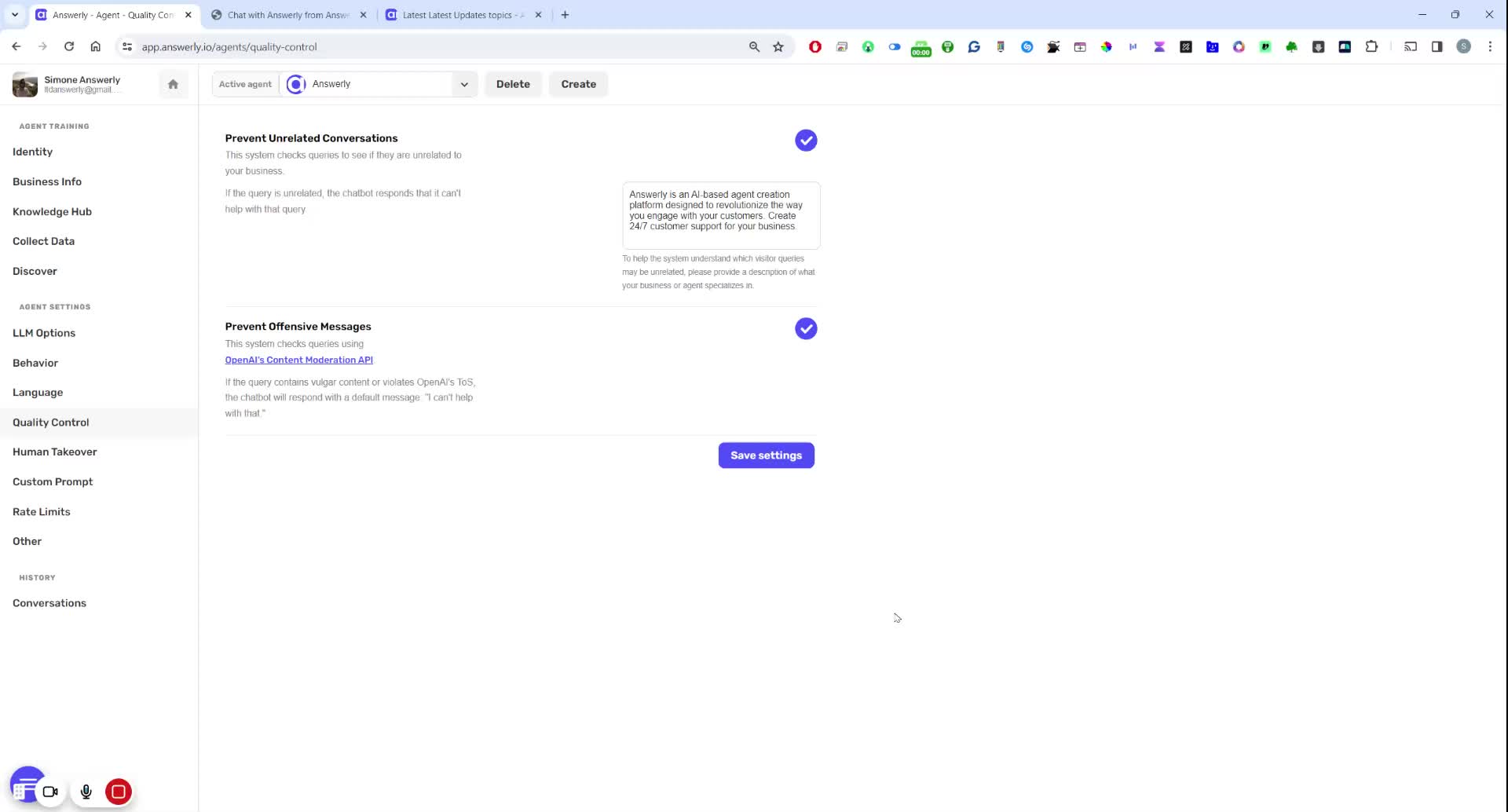Open Discover section

click(35, 271)
